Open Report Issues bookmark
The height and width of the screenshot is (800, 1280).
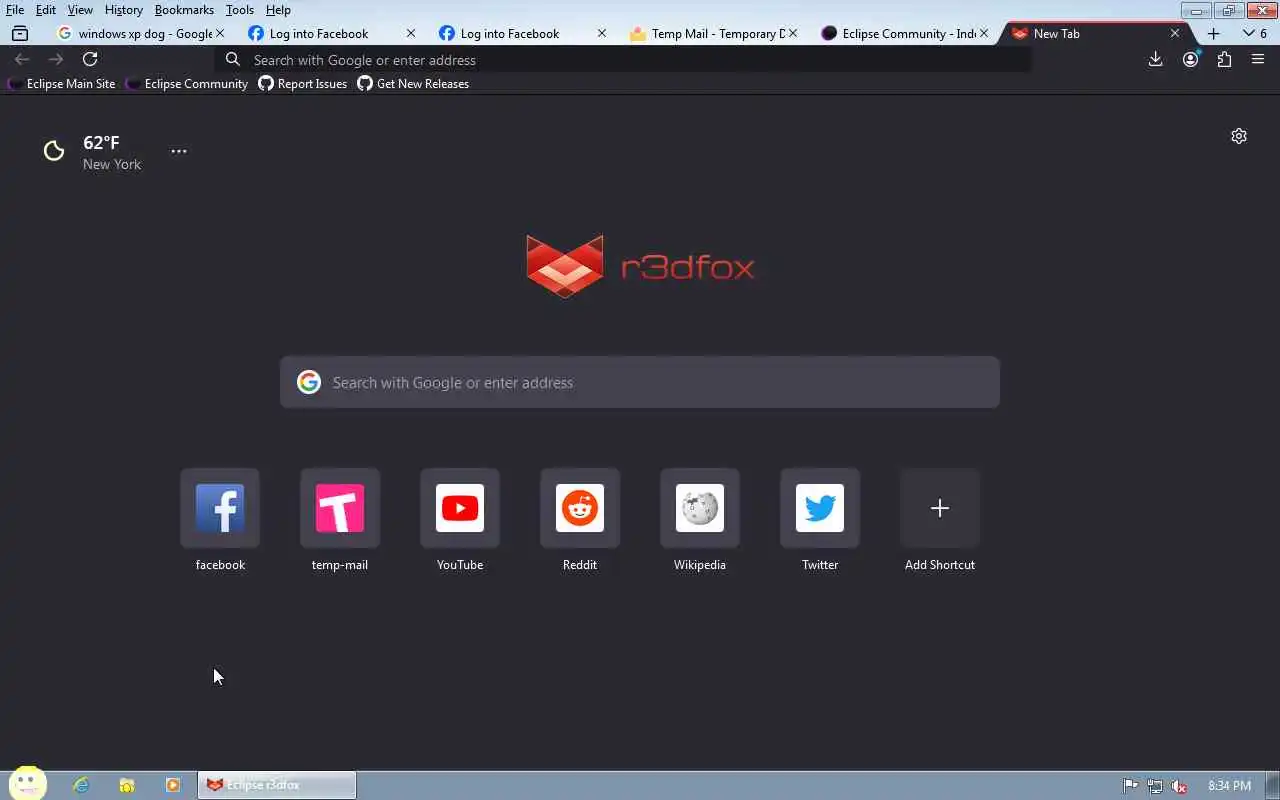click(302, 84)
